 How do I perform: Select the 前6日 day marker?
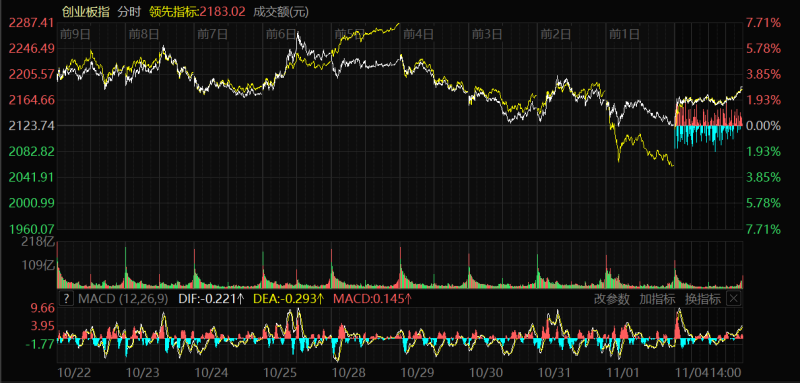click(281, 34)
